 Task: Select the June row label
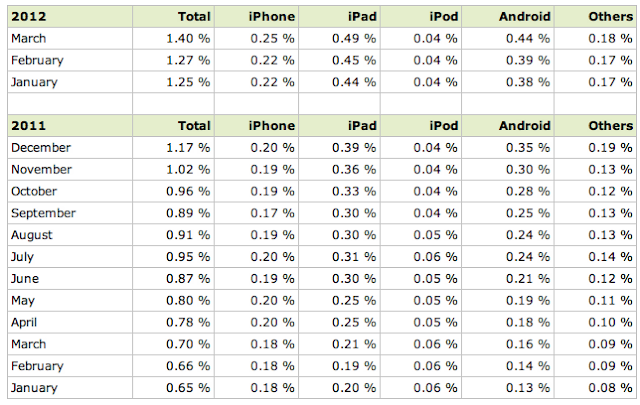click(25, 278)
